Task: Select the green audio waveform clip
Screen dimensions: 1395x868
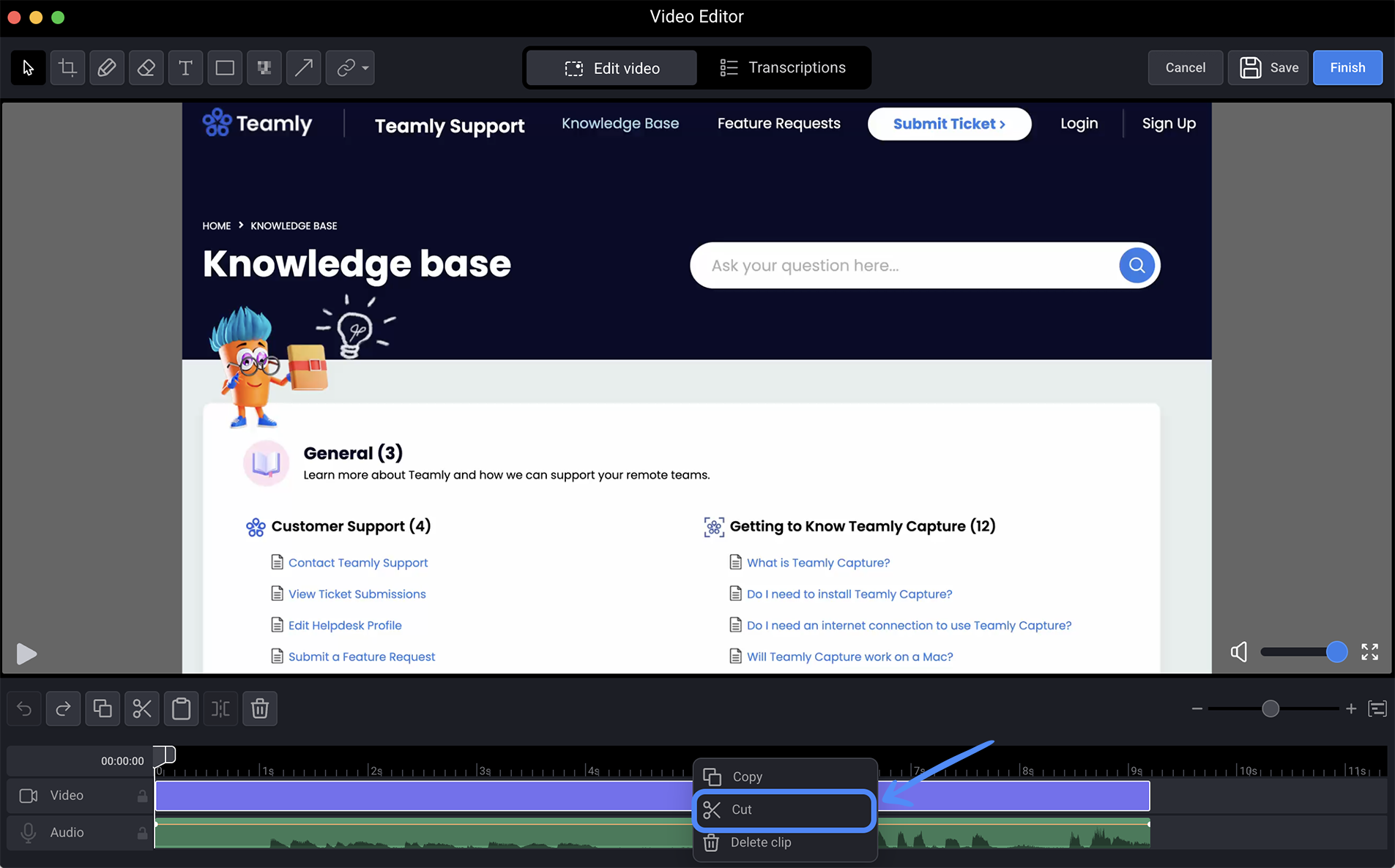Action: (652, 833)
